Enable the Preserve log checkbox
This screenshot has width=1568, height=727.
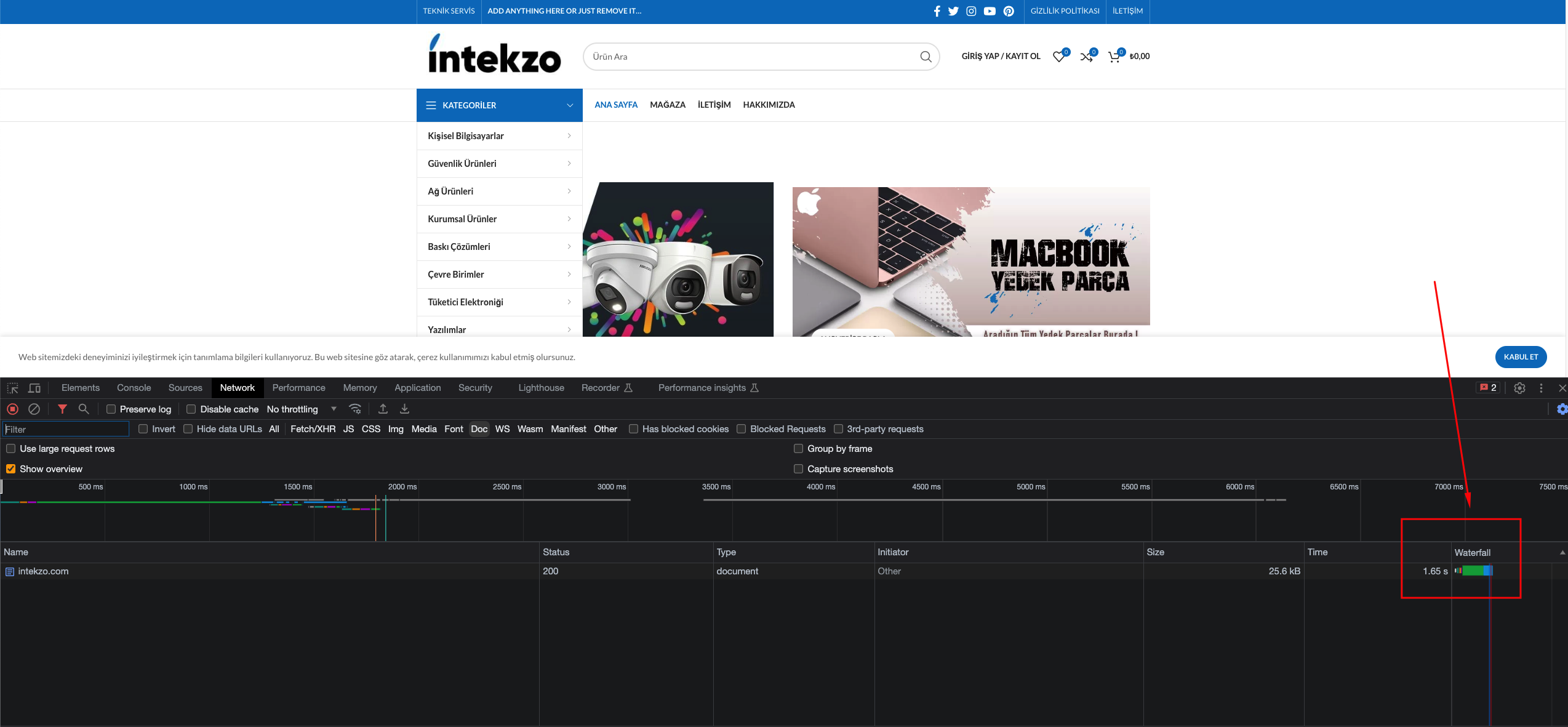pos(111,409)
